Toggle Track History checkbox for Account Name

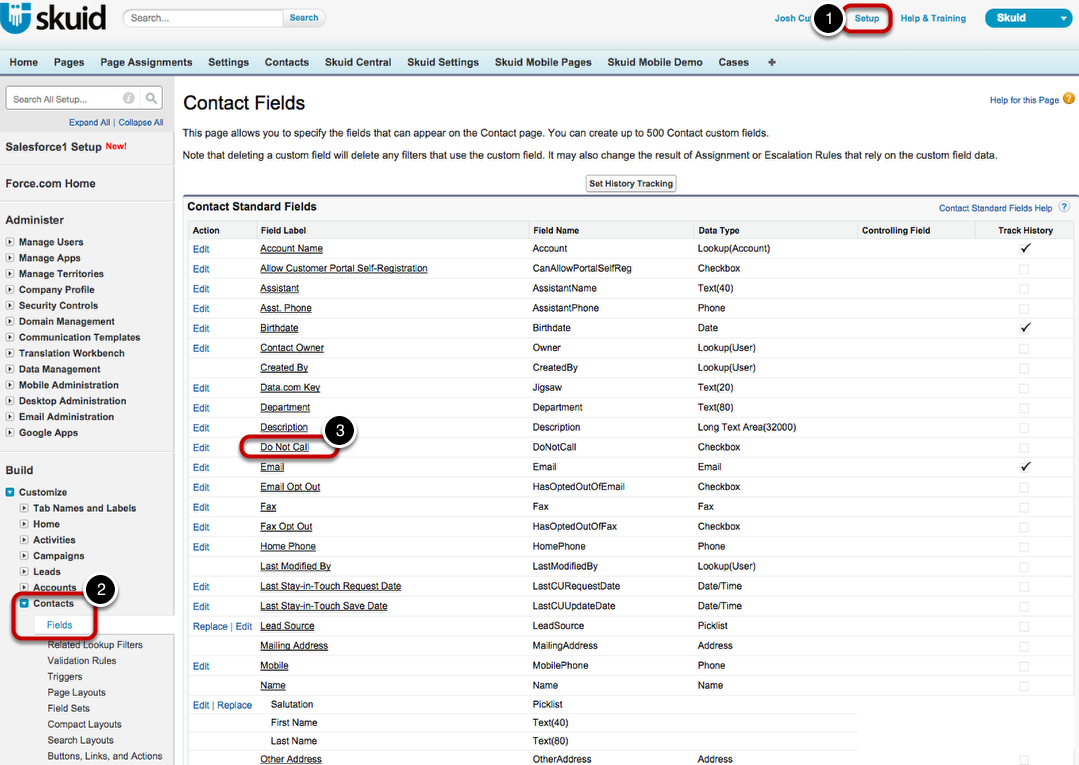tap(1024, 248)
